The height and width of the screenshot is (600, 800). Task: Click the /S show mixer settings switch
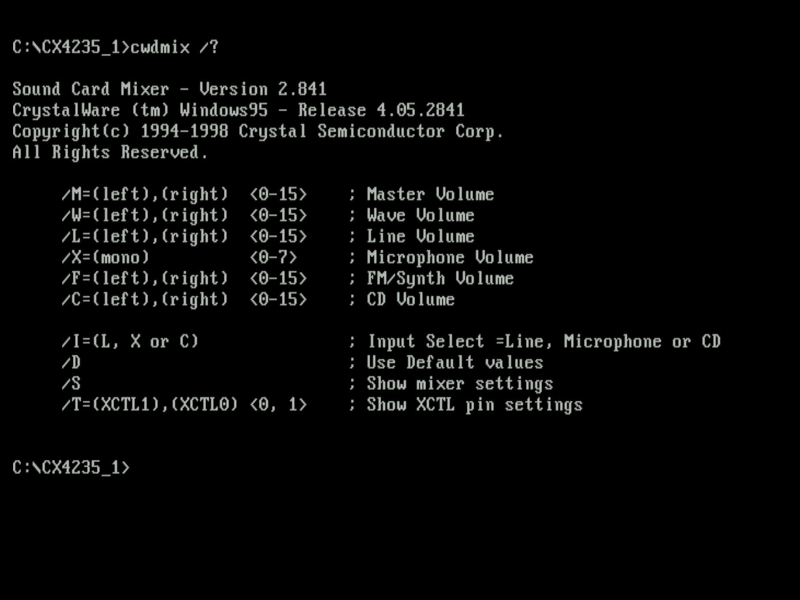71,383
